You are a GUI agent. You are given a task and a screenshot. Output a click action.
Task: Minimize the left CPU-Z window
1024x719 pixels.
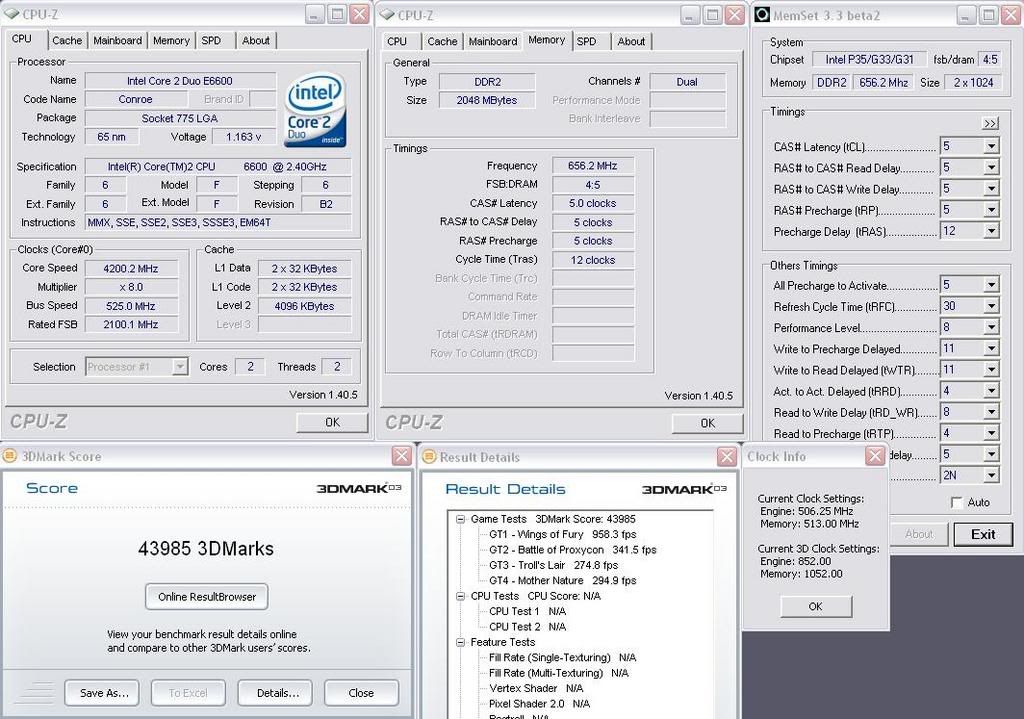point(315,14)
